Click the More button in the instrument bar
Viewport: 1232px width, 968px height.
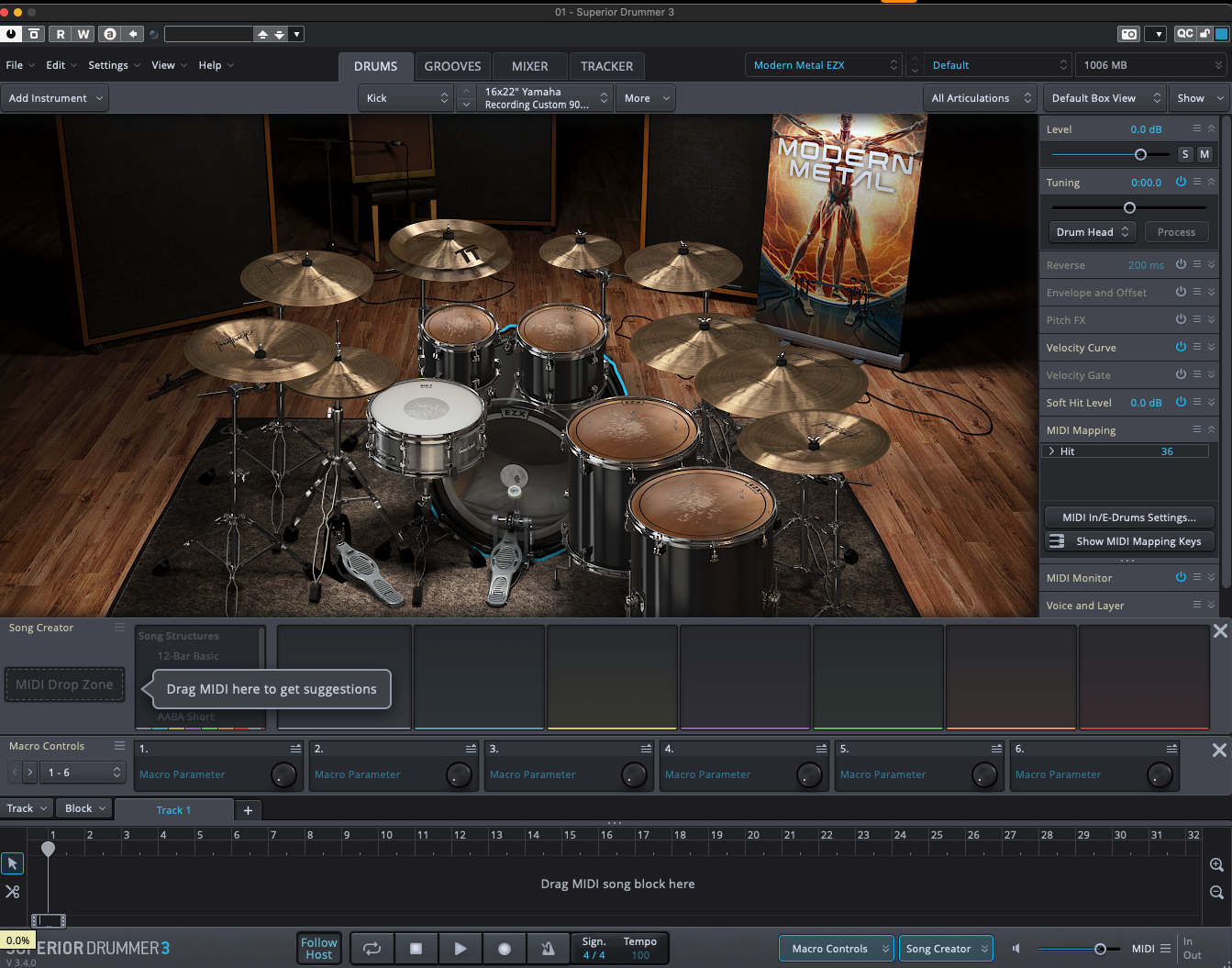point(645,98)
